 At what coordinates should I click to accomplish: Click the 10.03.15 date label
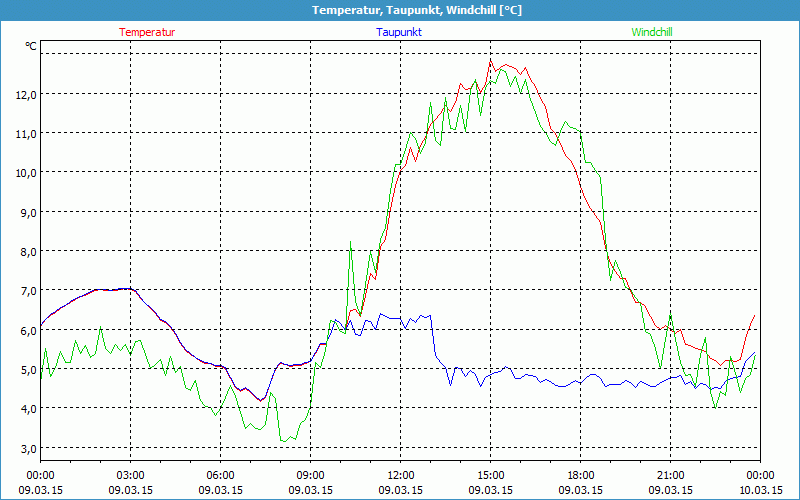pos(760,490)
